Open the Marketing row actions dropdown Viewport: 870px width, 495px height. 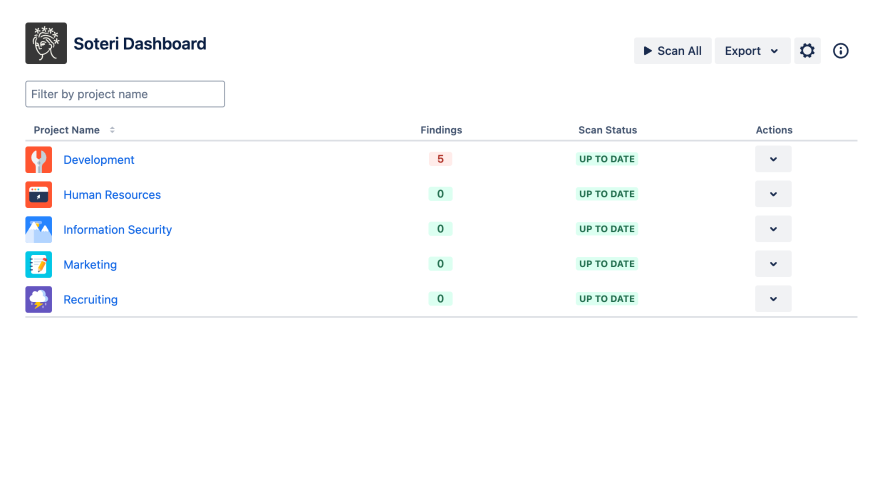(x=773, y=264)
